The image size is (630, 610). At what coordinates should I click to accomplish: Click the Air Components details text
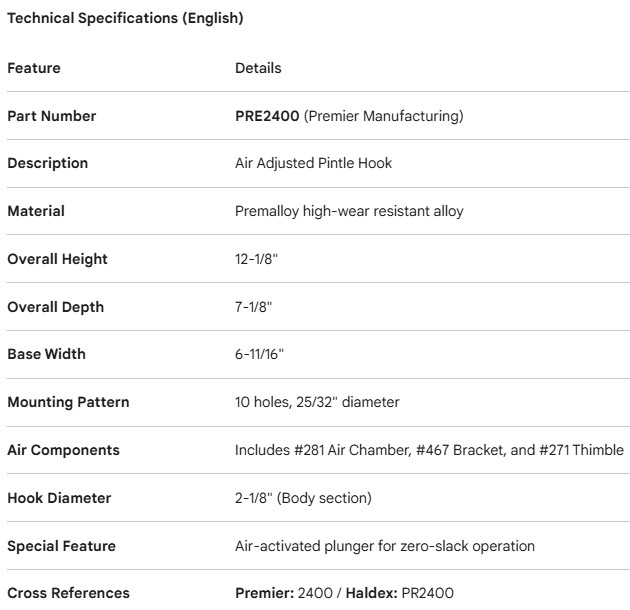429,450
